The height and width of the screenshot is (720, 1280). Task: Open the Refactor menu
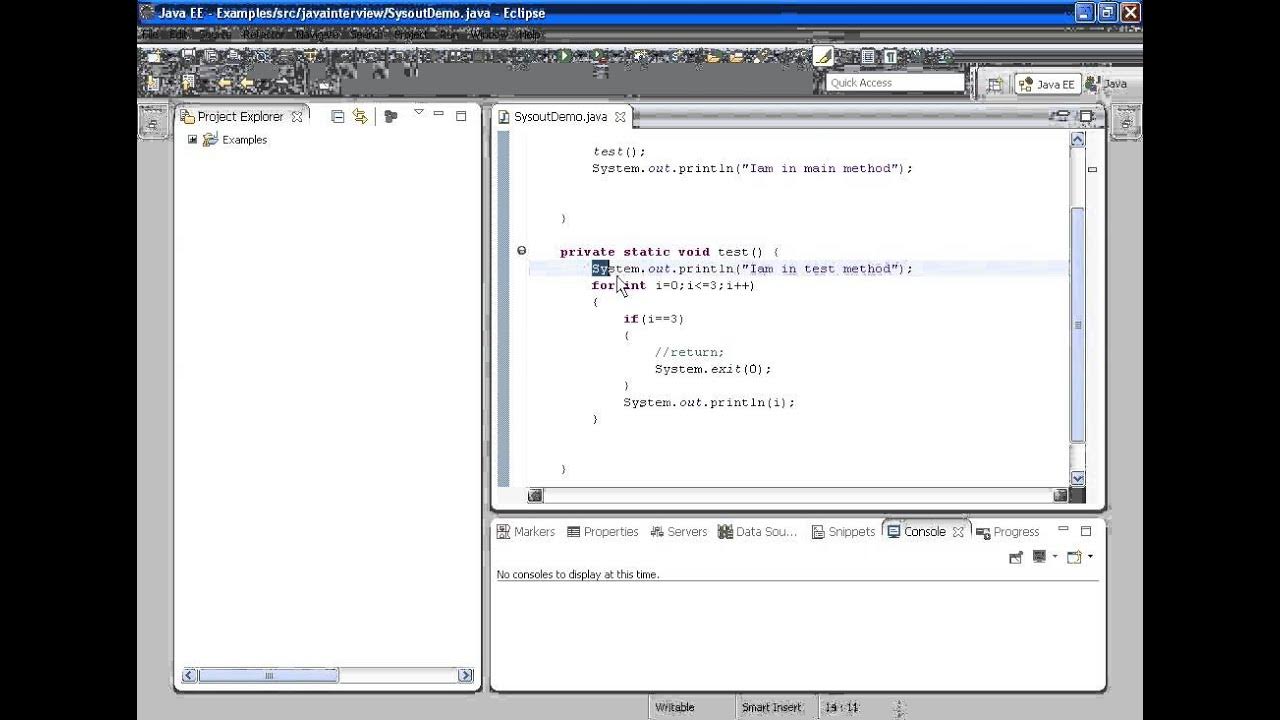pos(263,34)
